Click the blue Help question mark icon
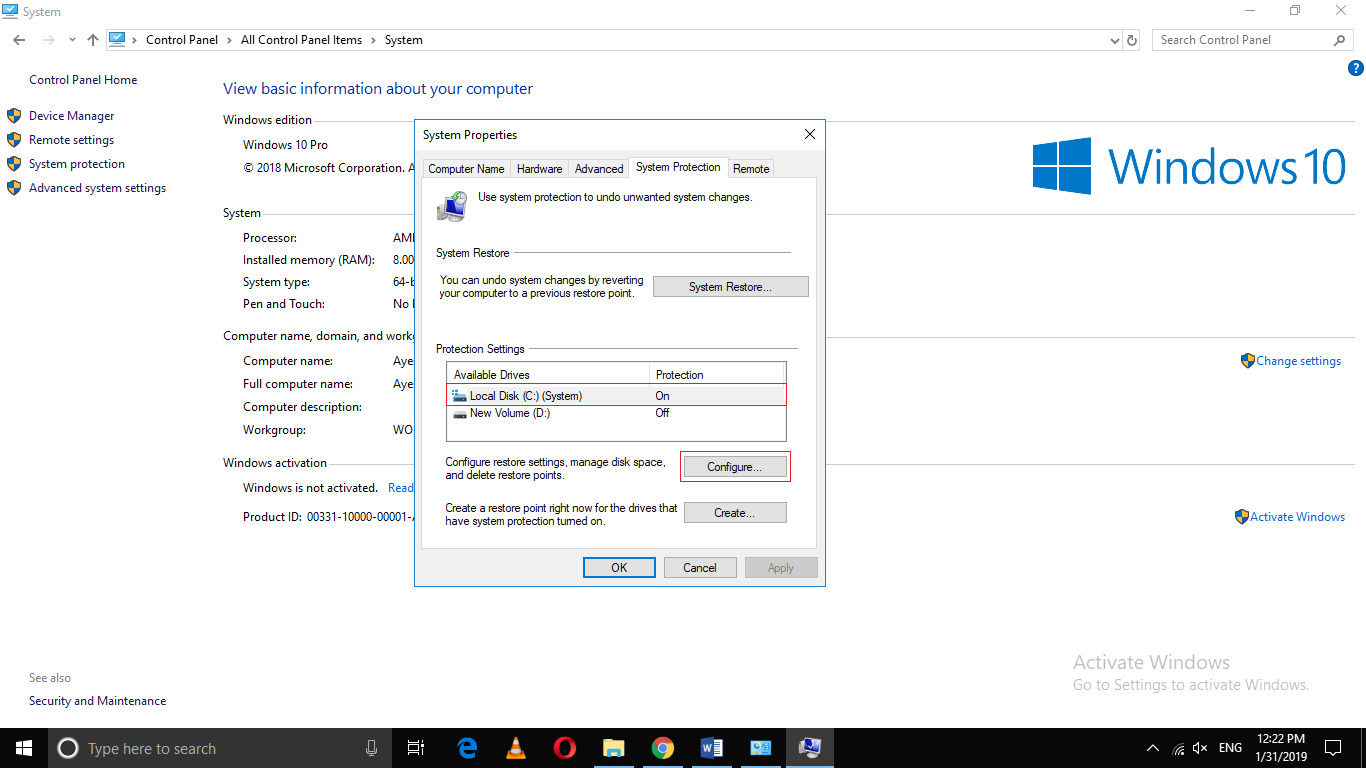This screenshot has width=1366, height=768. pos(1357,68)
